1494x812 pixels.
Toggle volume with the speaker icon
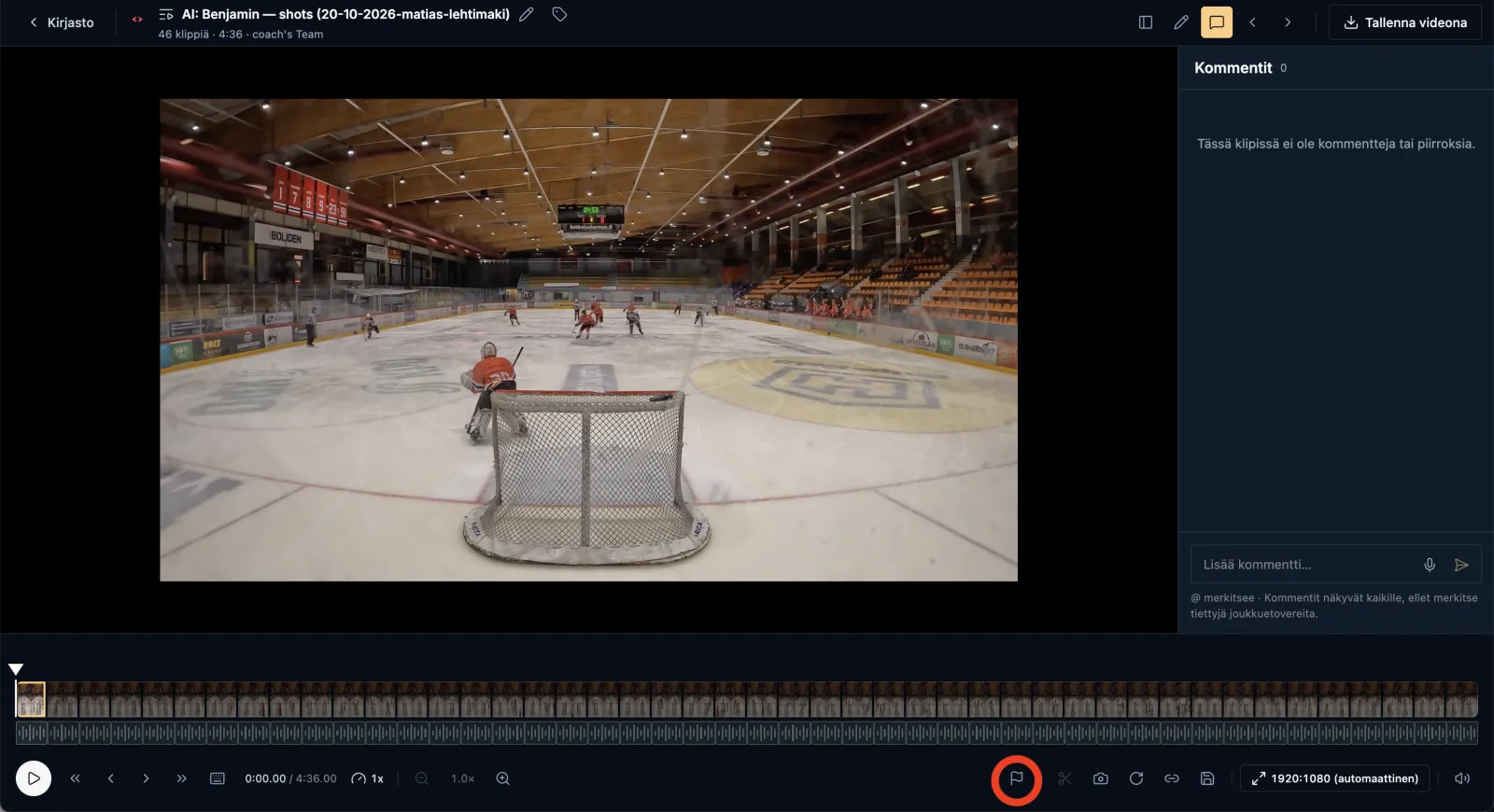pyautogui.click(x=1462, y=778)
